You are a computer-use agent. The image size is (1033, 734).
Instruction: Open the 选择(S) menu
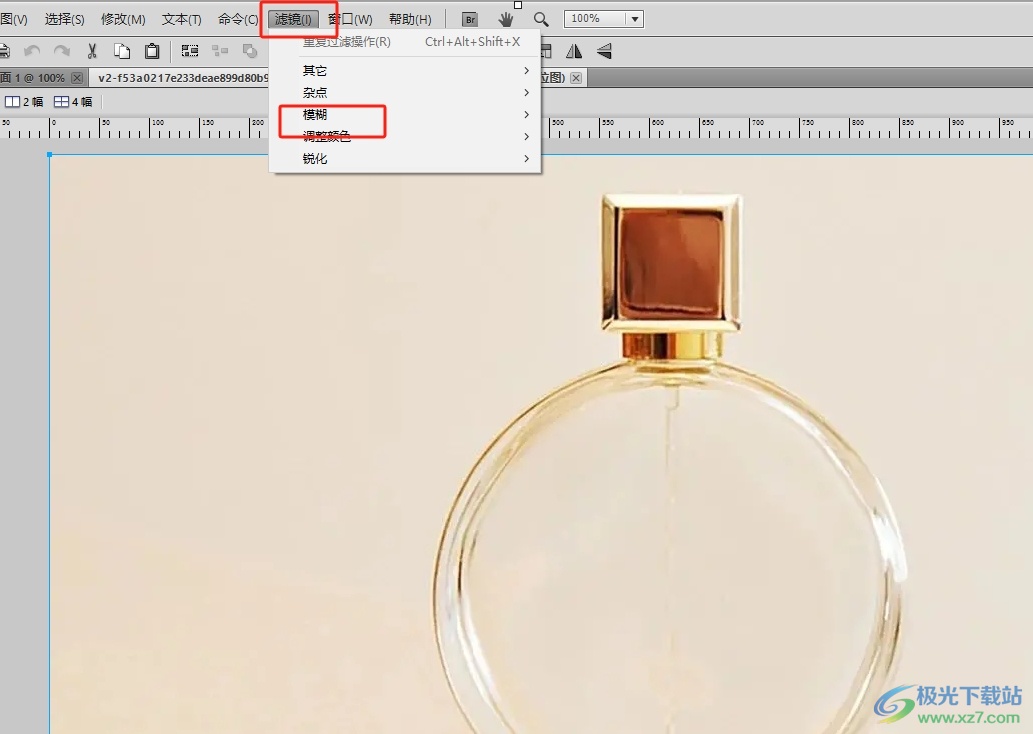coord(65,19)
